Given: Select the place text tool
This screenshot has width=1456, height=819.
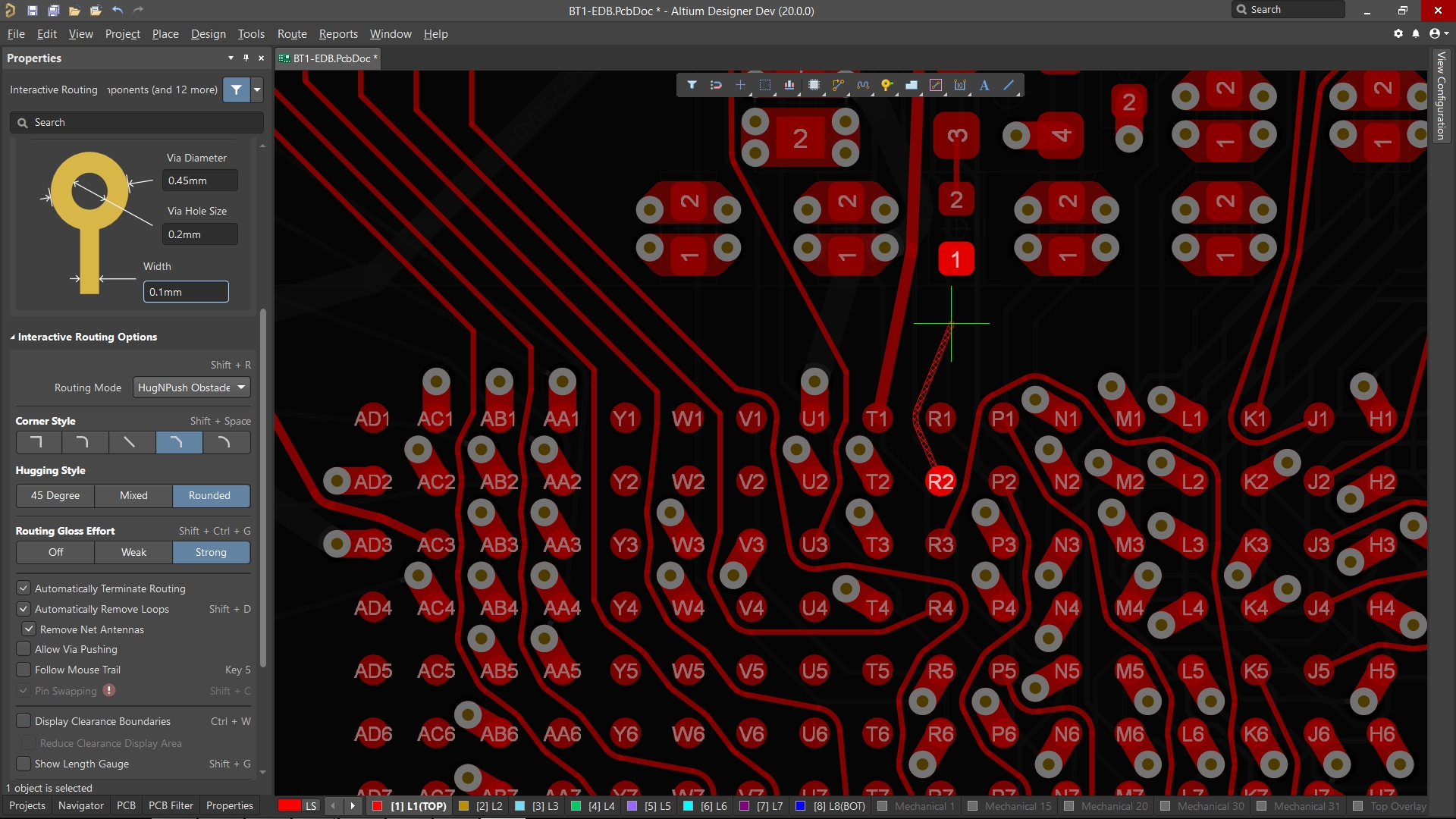Looking at the screenshot, I should [x=984, y=85].
